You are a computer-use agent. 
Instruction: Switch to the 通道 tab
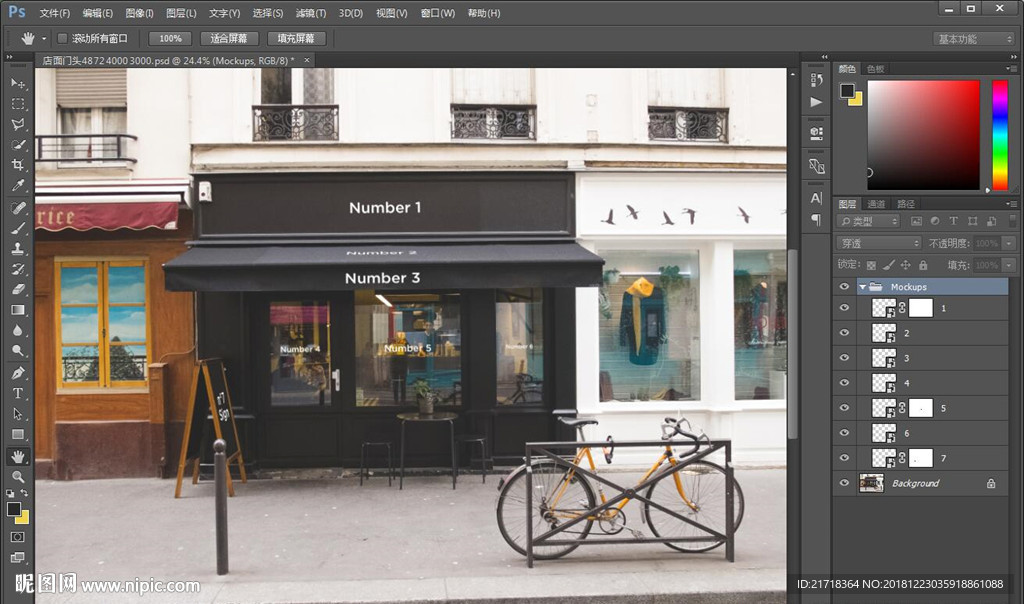click(x=876, y=203)
